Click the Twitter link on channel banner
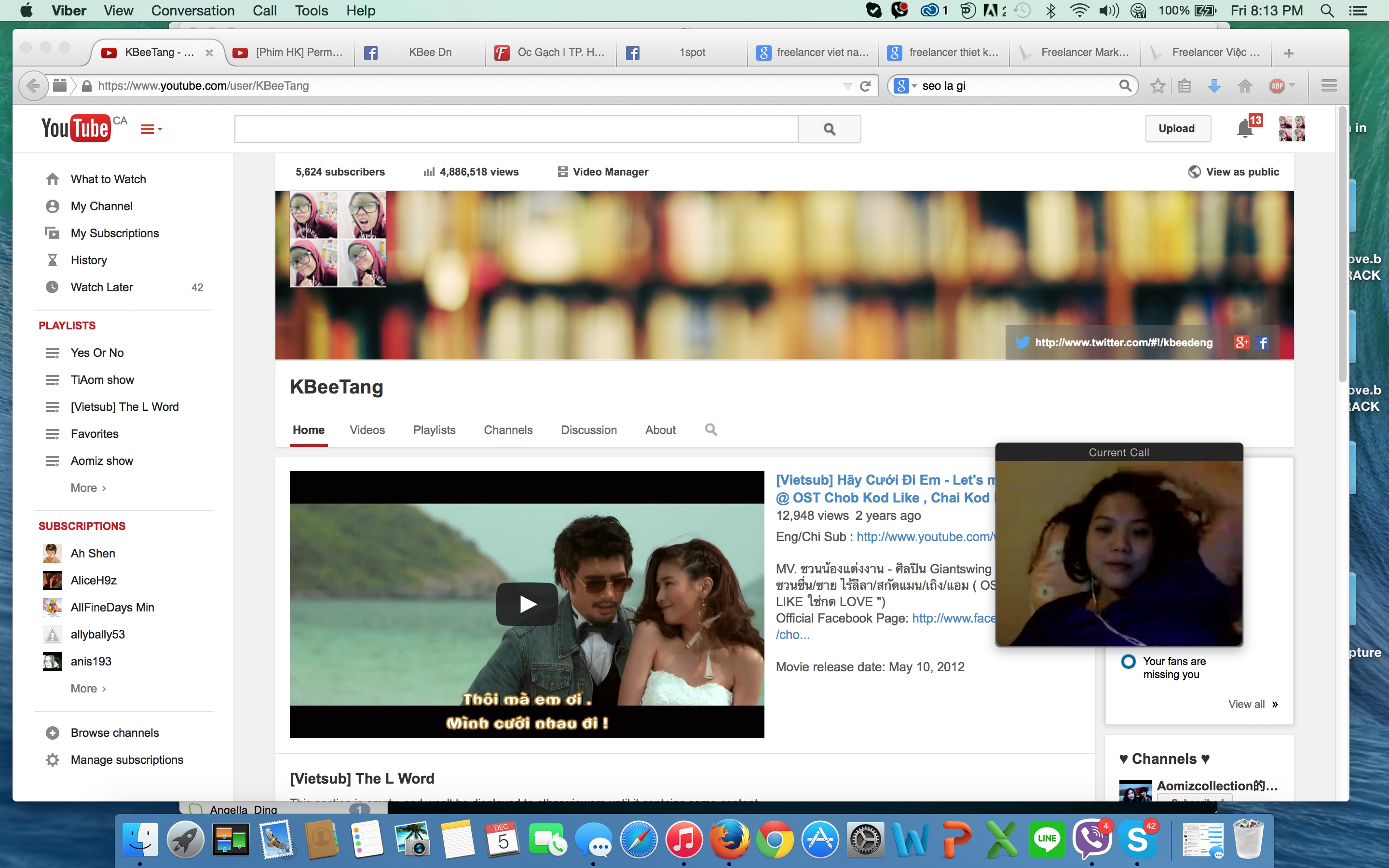The height and width of the screenshot is (868, 1389). click(1114, 343)
